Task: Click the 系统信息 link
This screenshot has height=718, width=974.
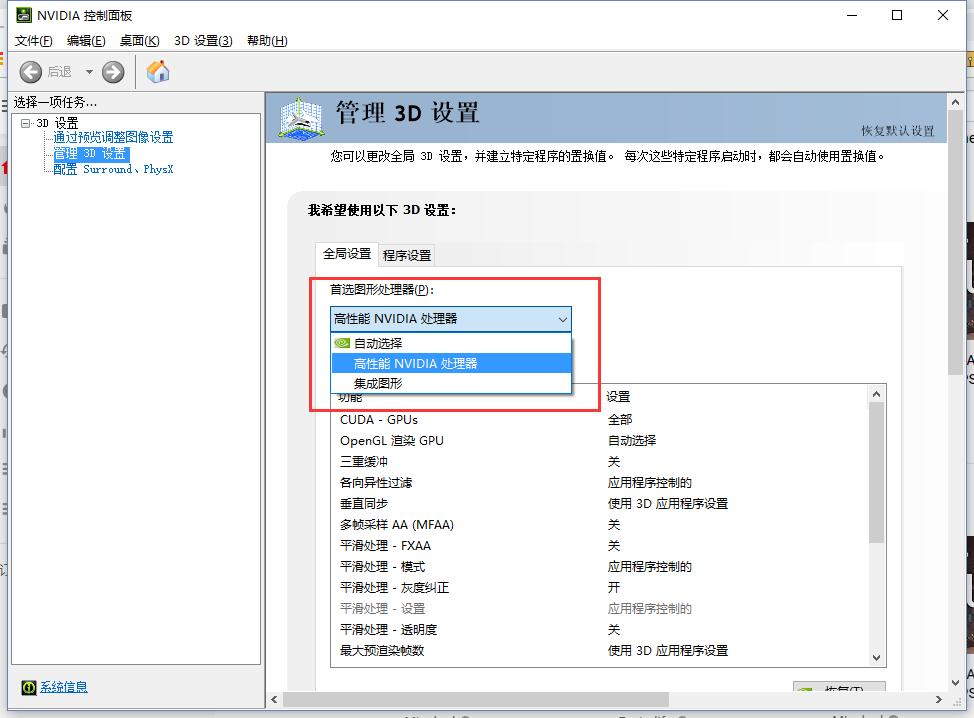Action: click(x=64, y=687)
